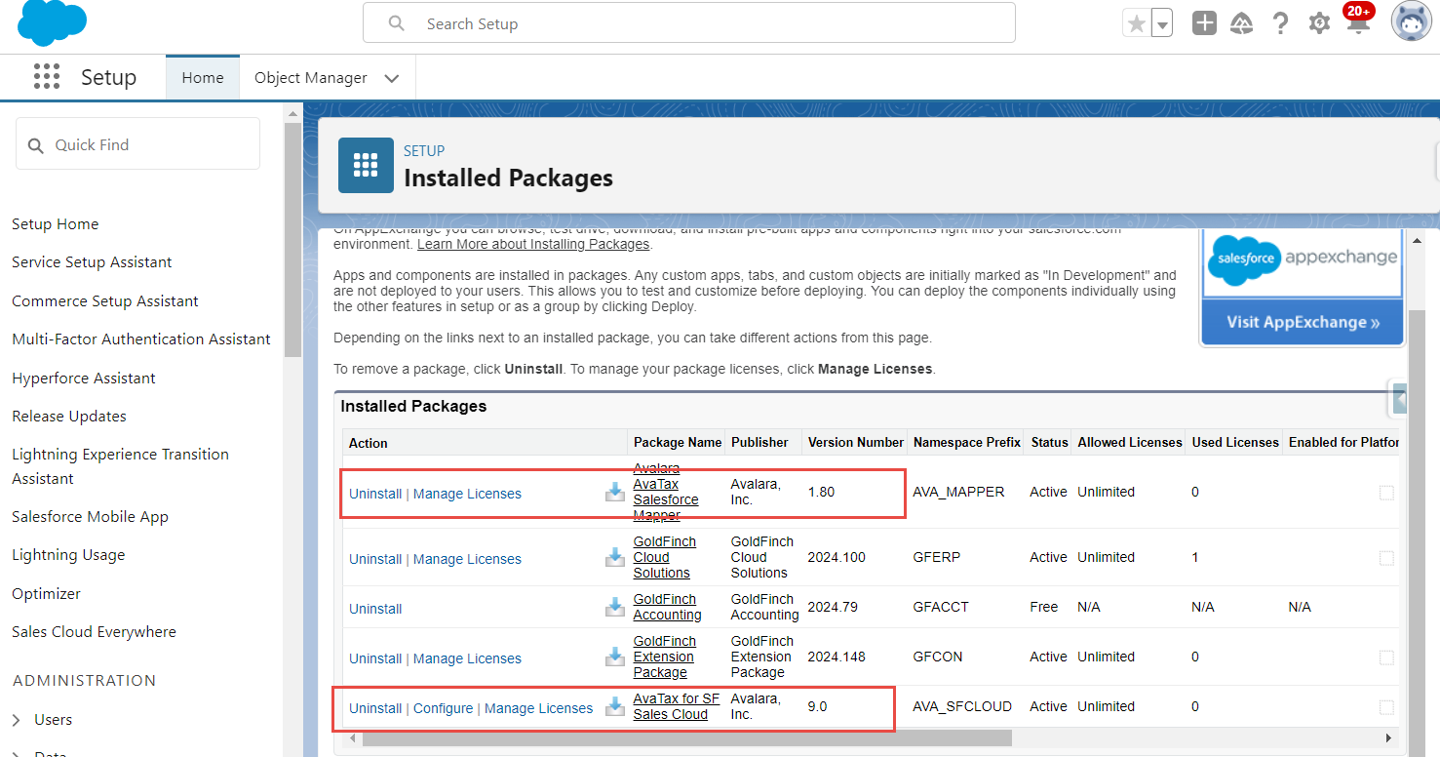Toggle Enabled for Platform checkbox in AVA_MAPPER row

pyautogui.click(x=1386, y=493)
